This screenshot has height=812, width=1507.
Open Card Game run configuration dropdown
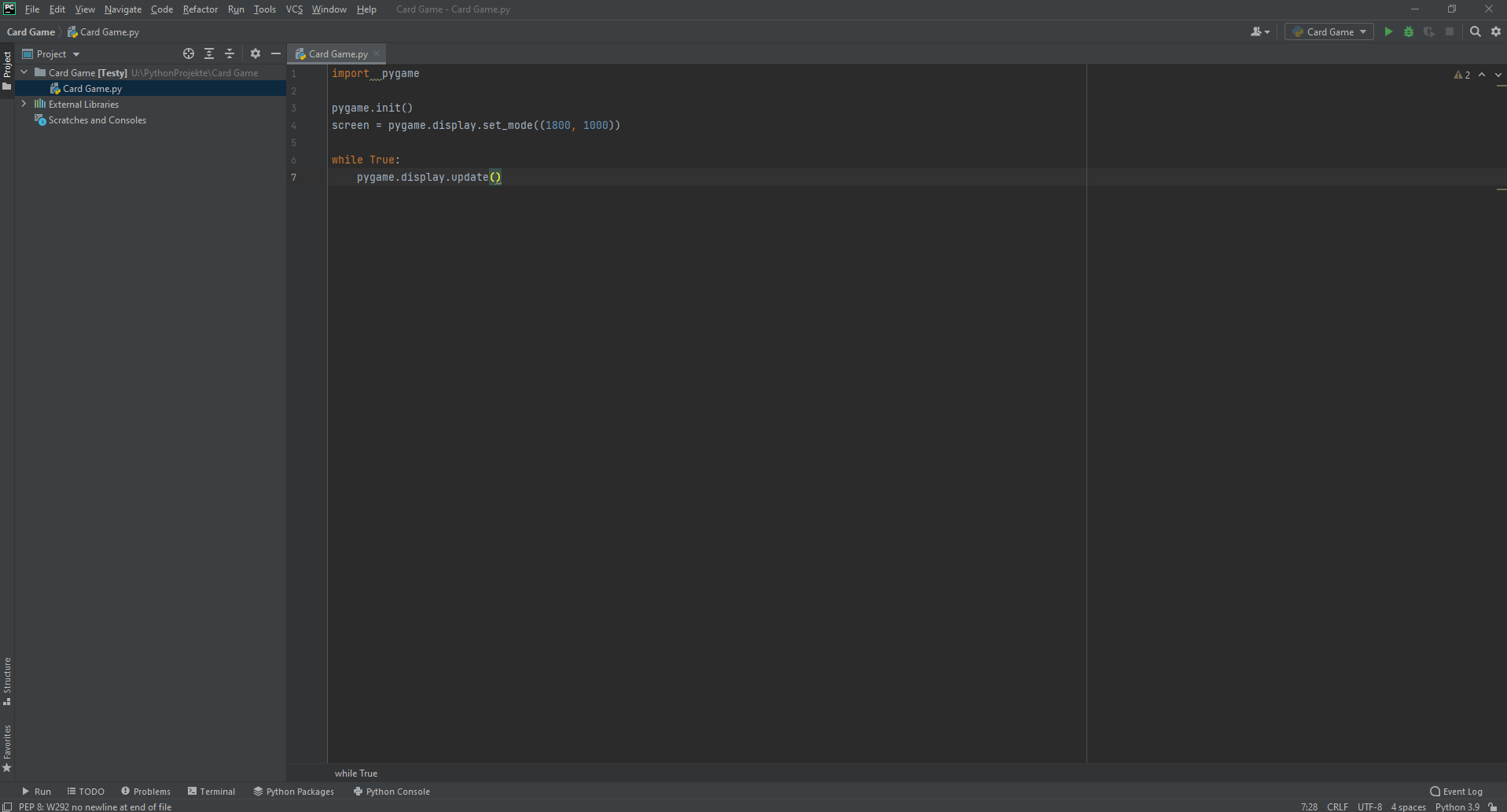1329,31
